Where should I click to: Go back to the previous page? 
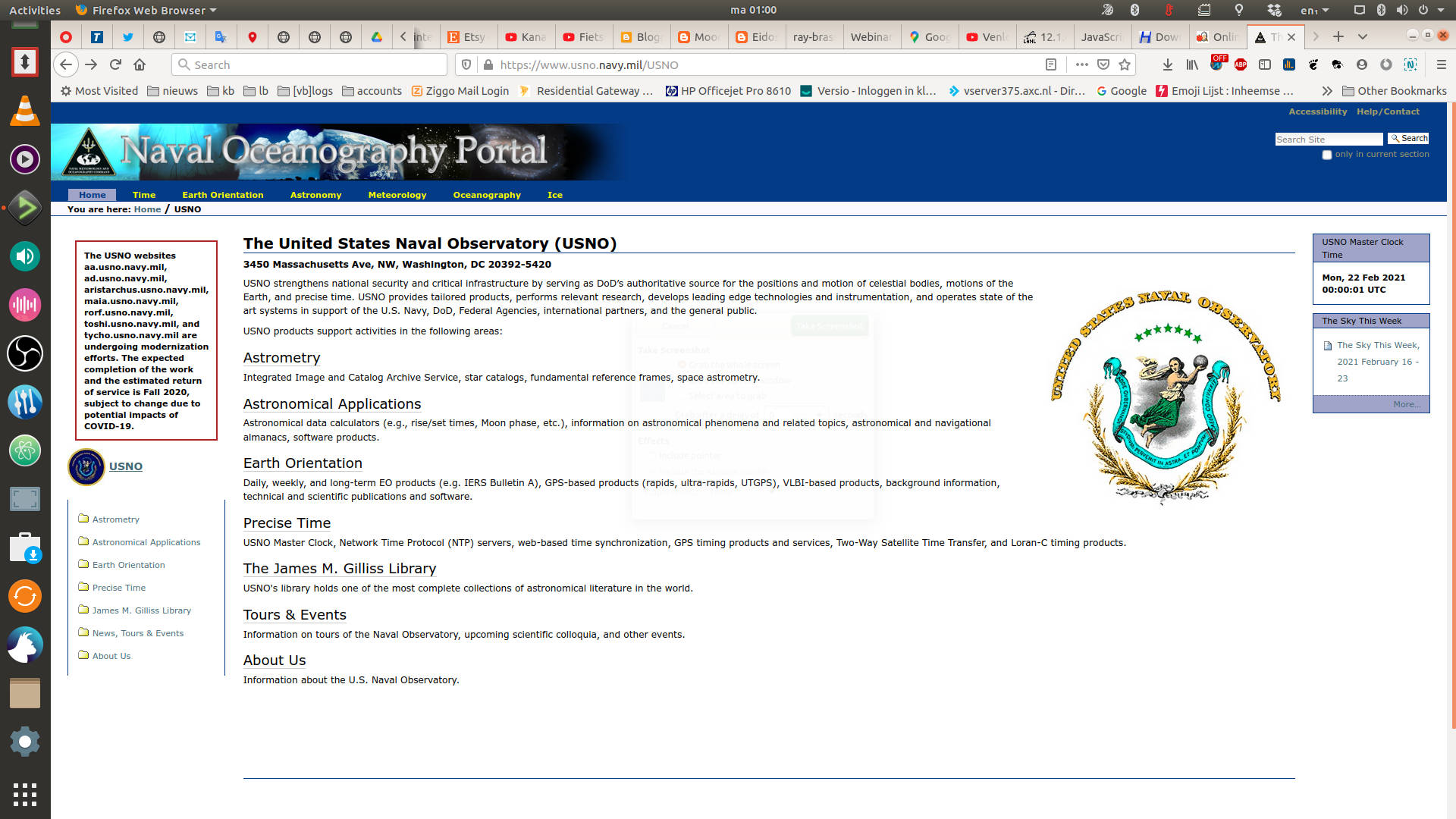coord(66,64)
